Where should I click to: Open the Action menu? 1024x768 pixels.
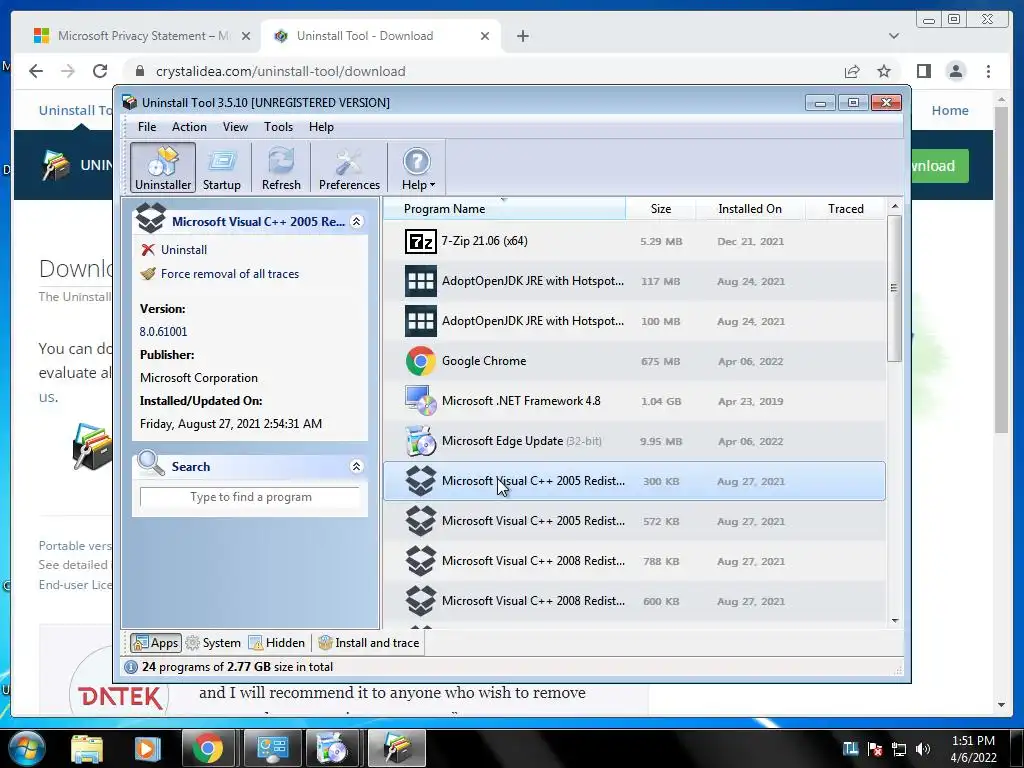tap(189, 127)
